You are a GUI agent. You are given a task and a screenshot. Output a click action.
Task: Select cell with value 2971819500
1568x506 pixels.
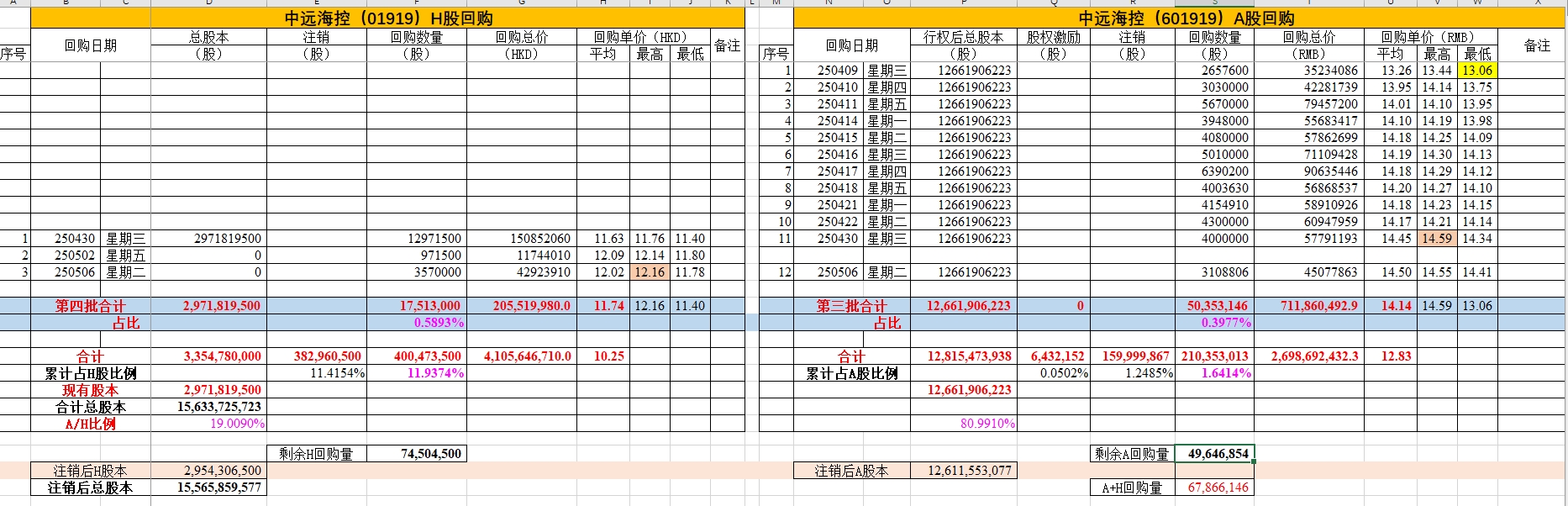tap(208, 239)
